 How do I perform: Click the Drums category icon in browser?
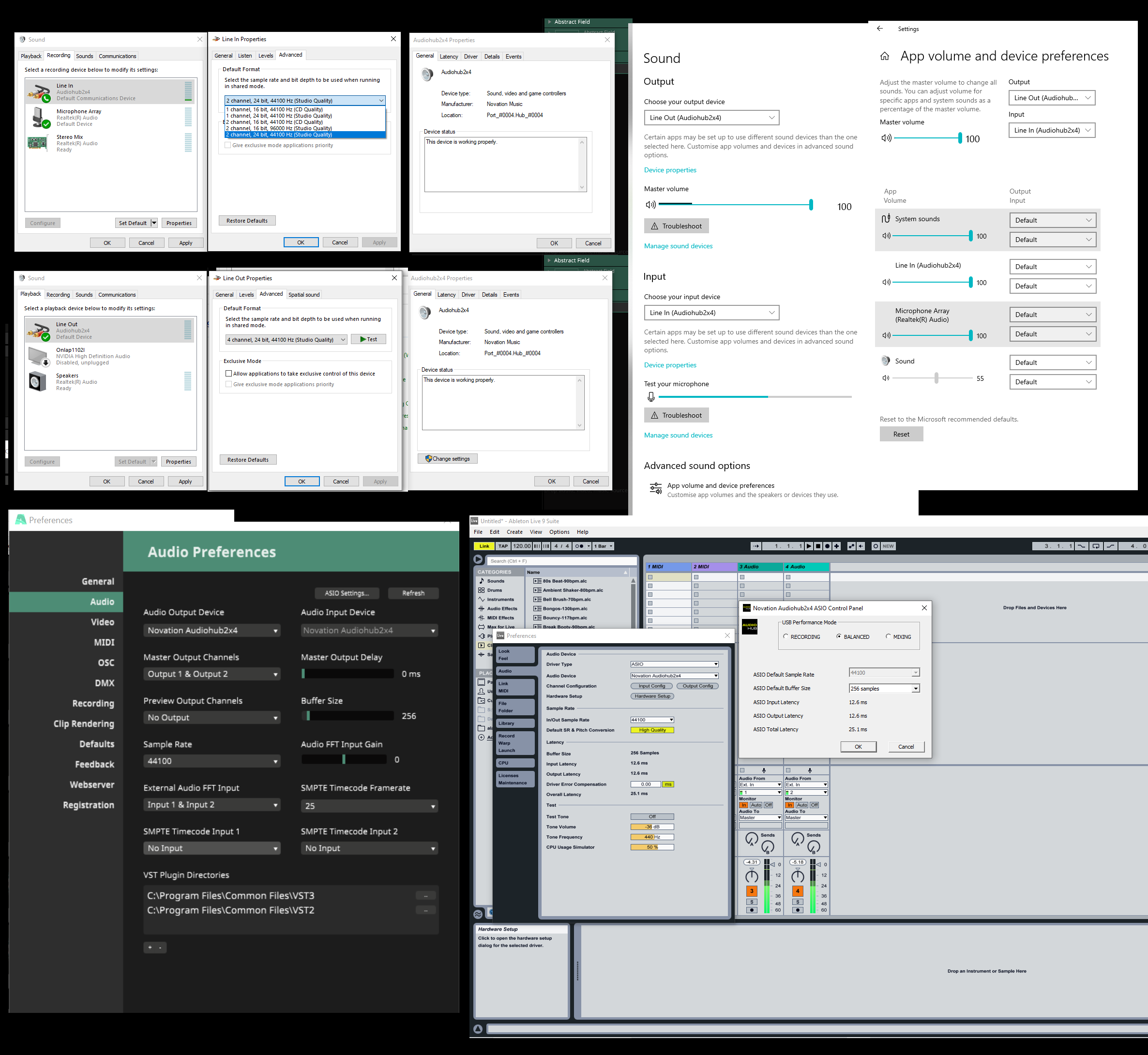point(481,590)
